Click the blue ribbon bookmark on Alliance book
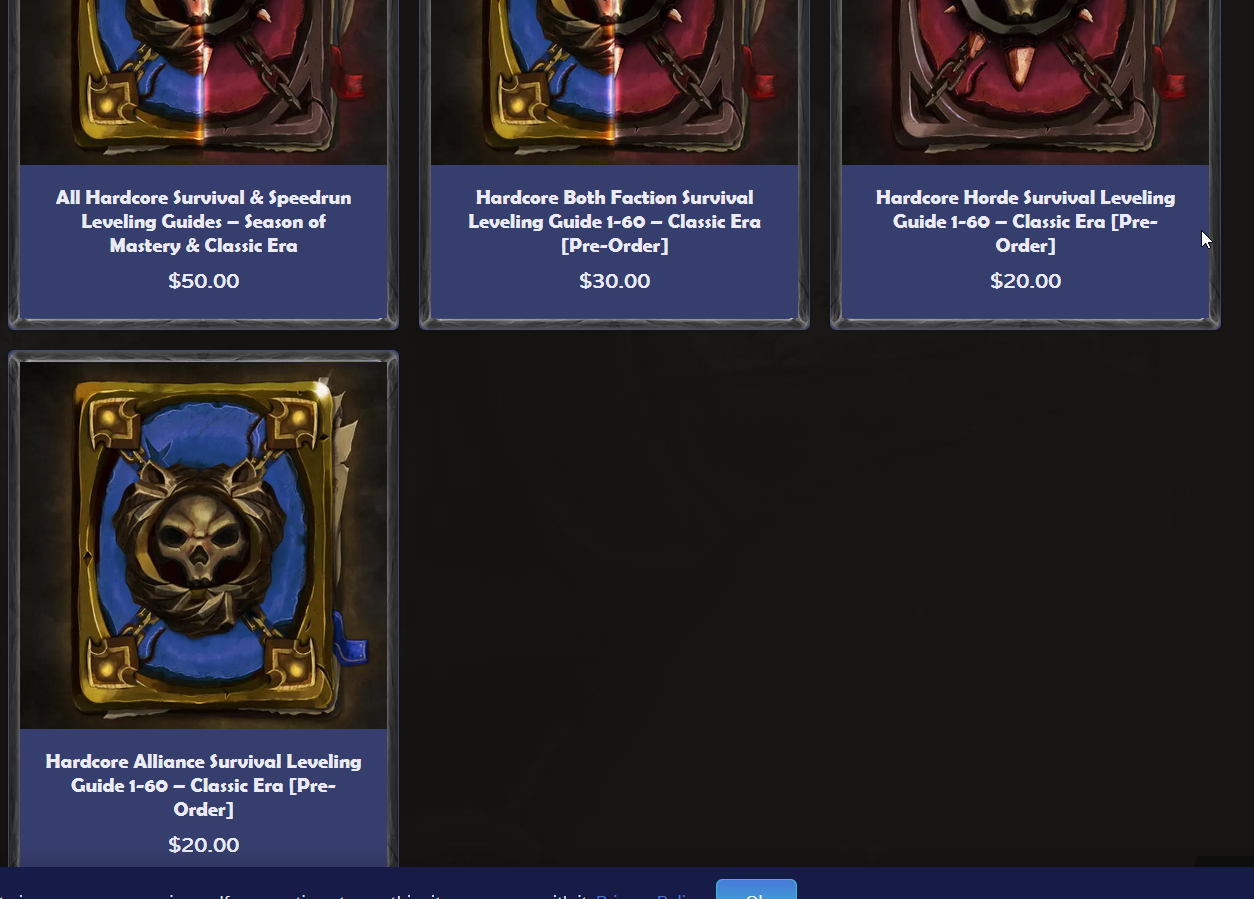Screen dimensions: 1254x899 click(351, 638)
